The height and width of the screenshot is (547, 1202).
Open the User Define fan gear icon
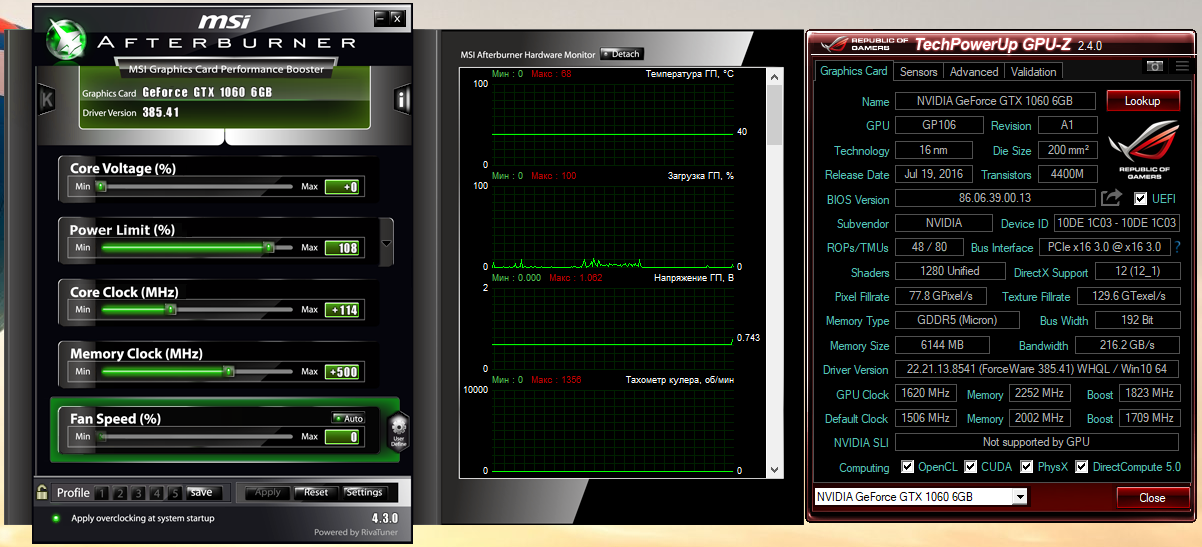tap(397, 431)
